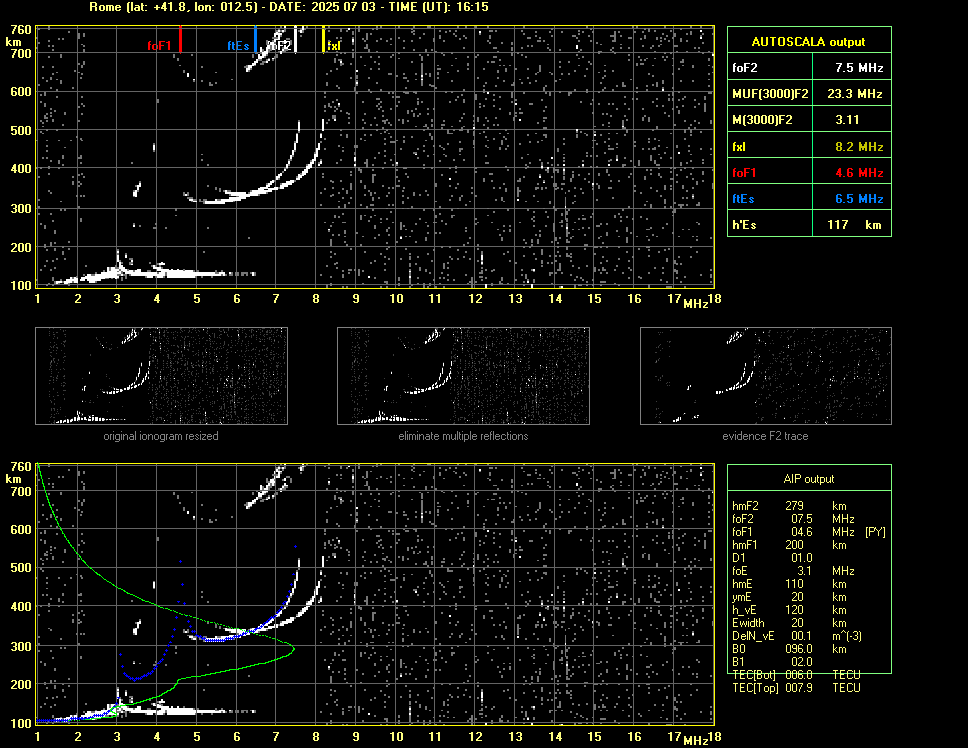Select the h_vE 120 km row

click(x=788, y=609)
